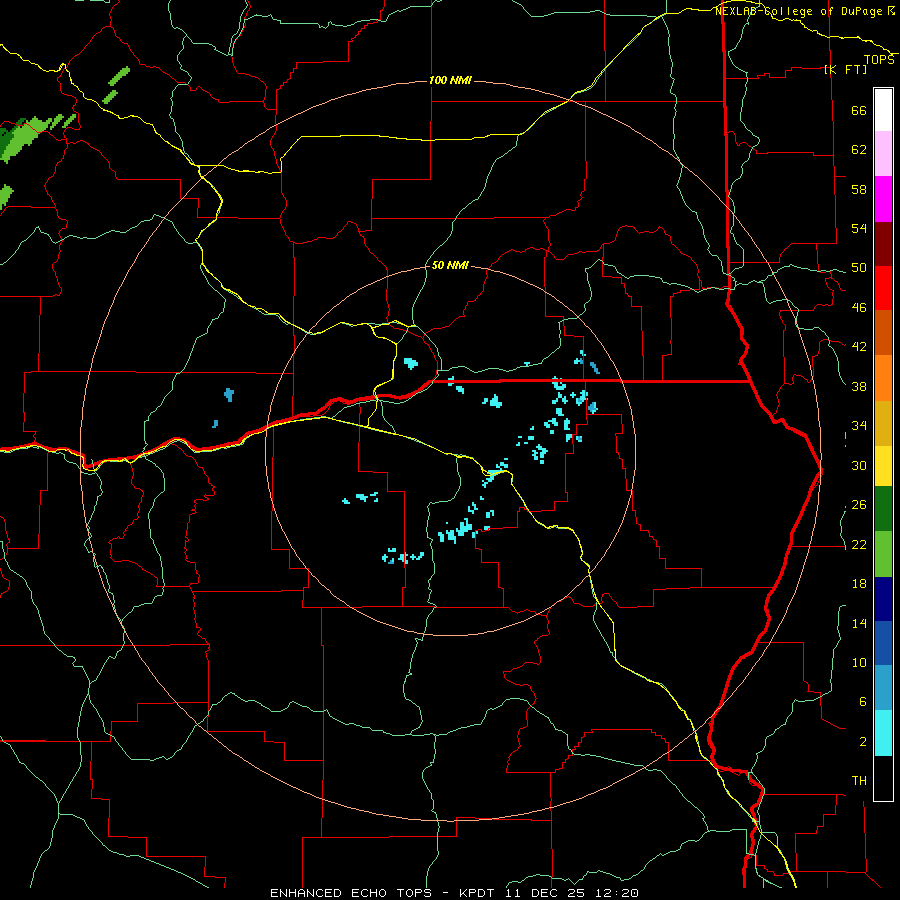Click the legend label 50

pos(859,268)
